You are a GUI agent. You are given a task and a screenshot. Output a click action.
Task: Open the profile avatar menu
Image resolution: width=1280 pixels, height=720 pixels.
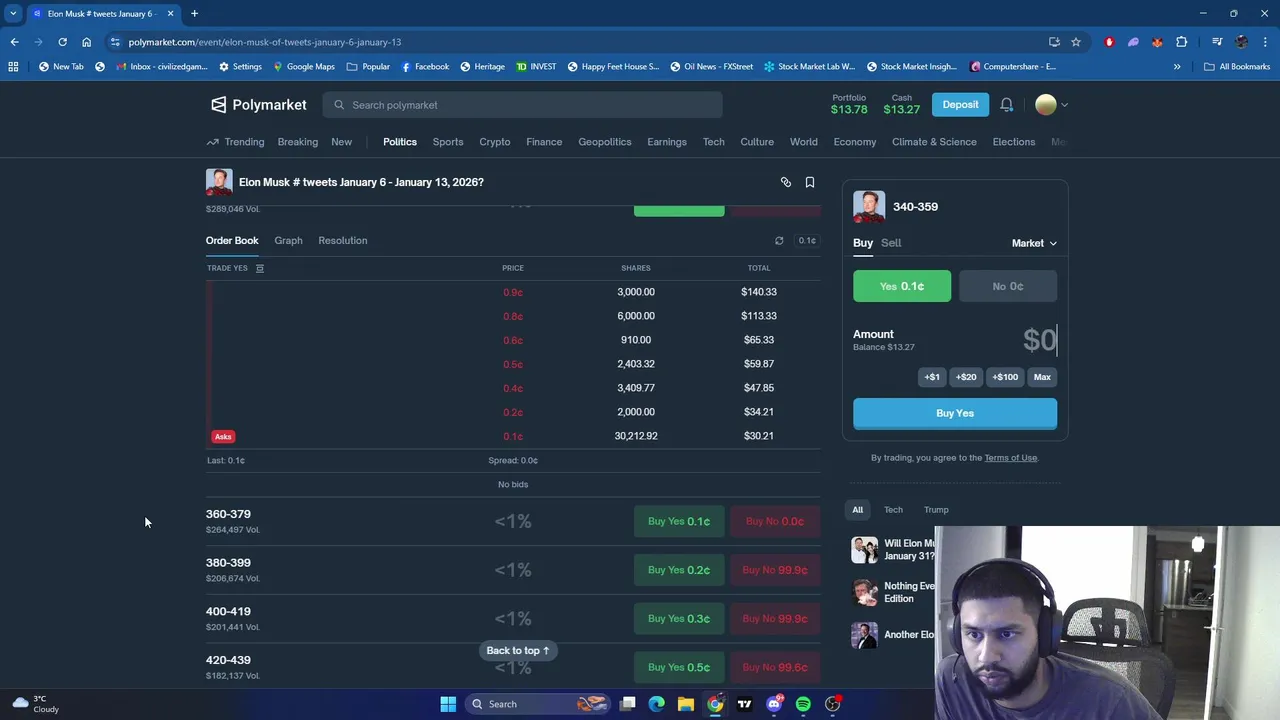click(1051, 105)
